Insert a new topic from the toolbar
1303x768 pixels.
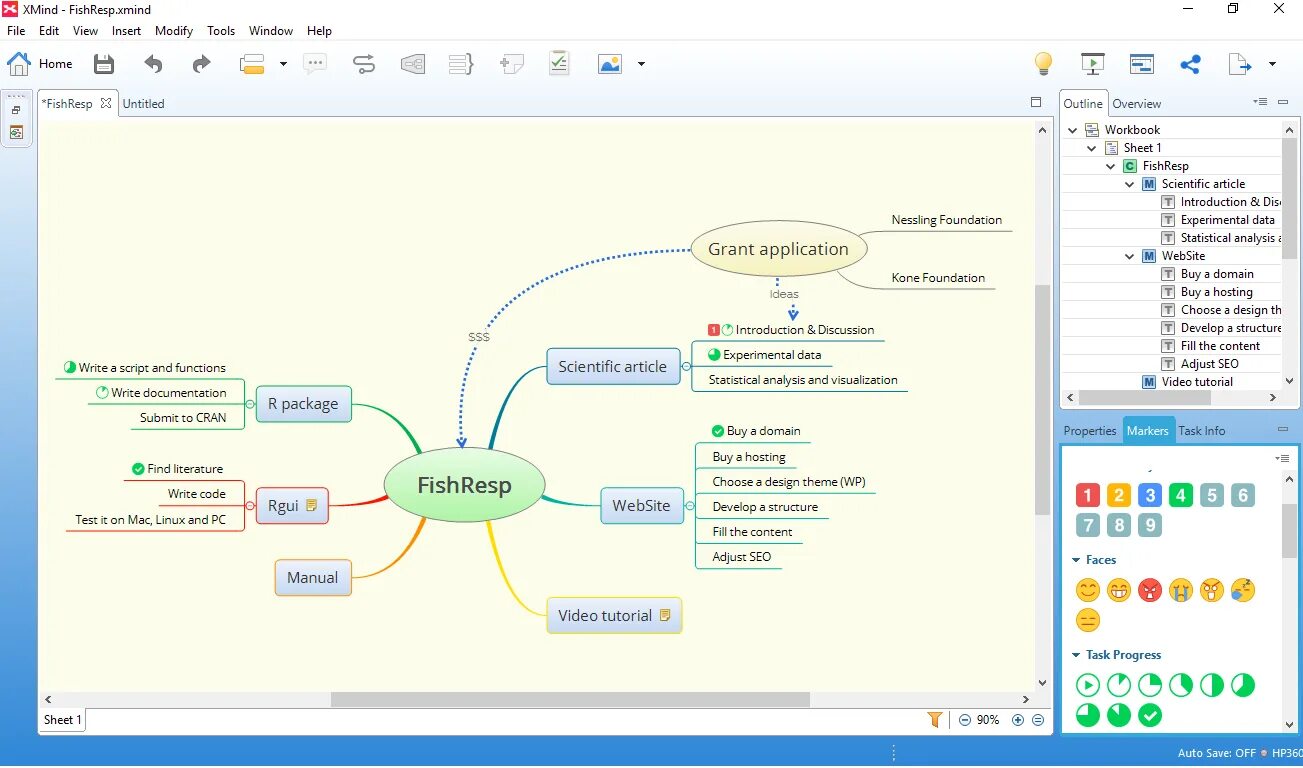point(252,64)
